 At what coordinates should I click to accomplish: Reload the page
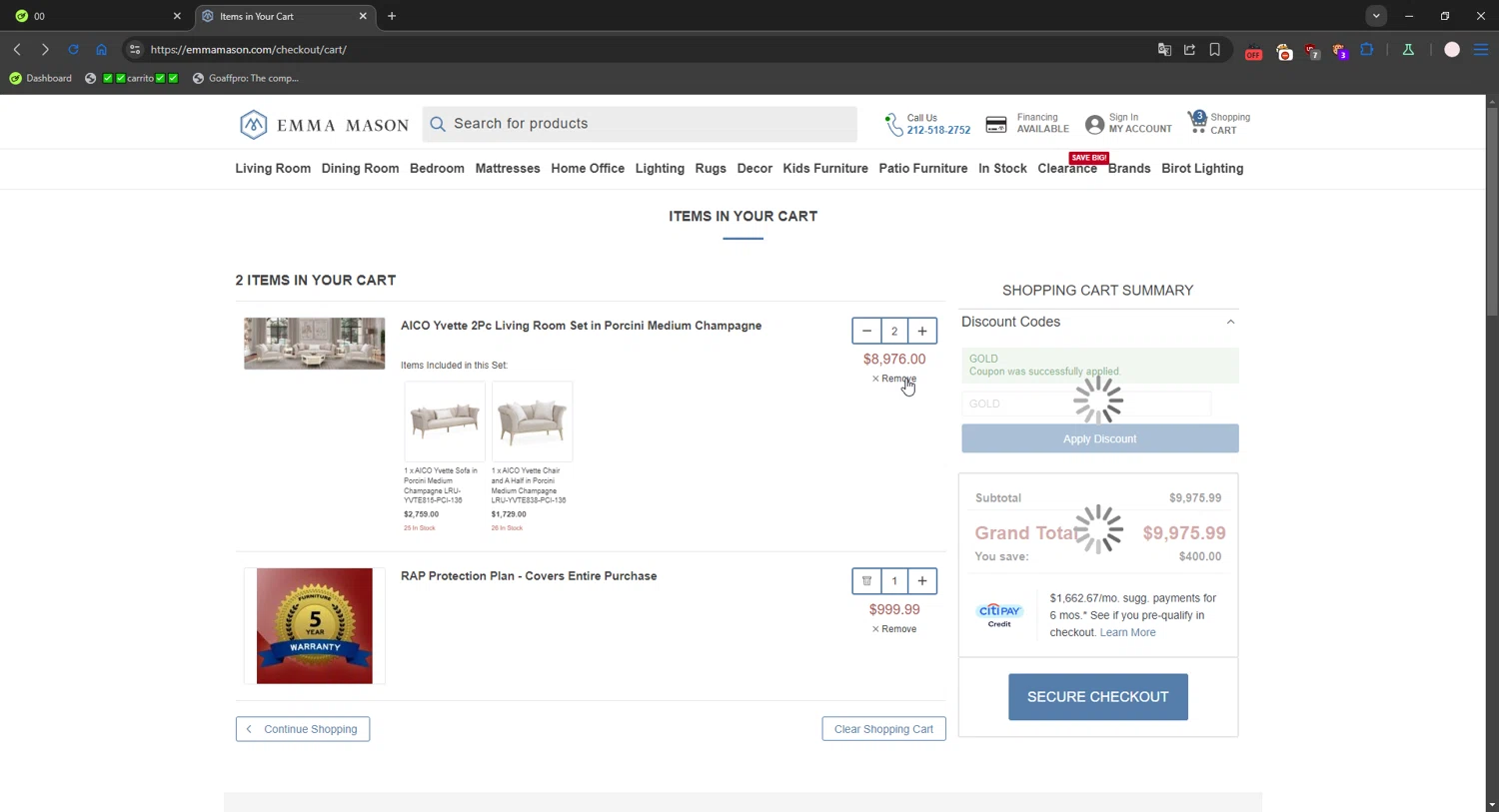73,49
